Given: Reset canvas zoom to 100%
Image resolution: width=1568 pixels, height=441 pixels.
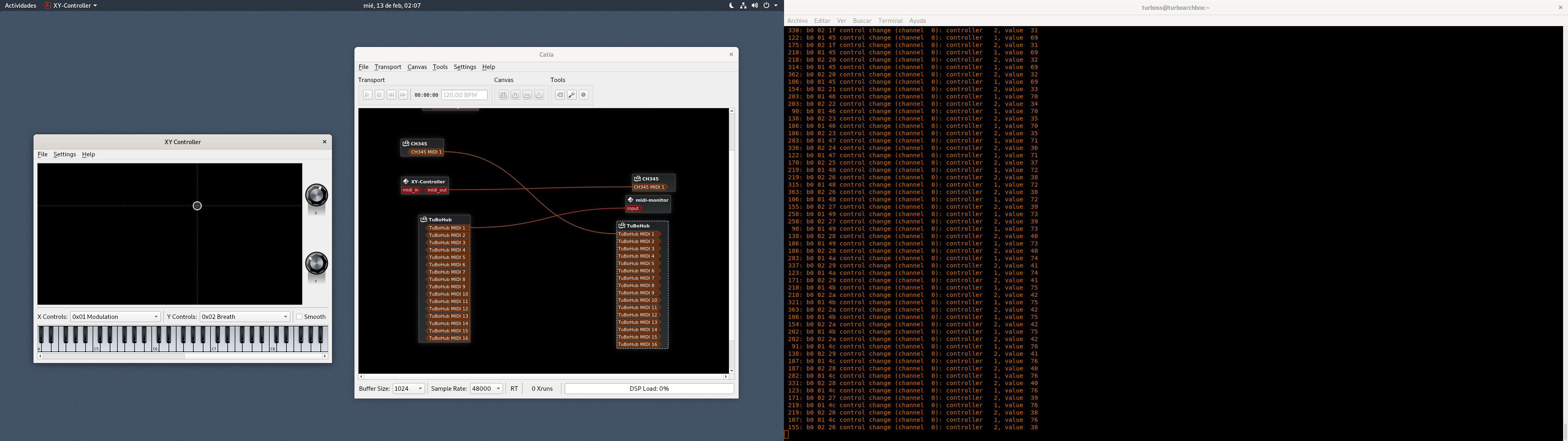Looking at the screenshot, I should 539,95.
